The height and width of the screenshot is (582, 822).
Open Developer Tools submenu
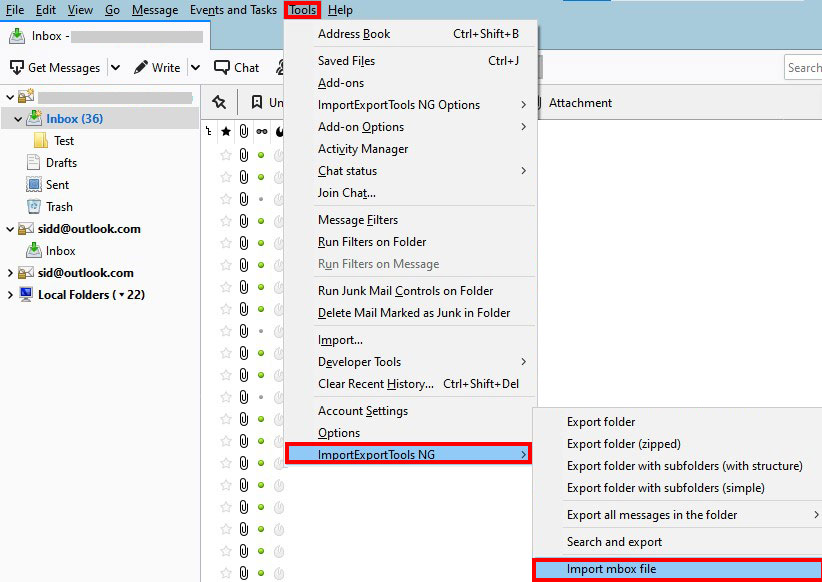point(410,362)
